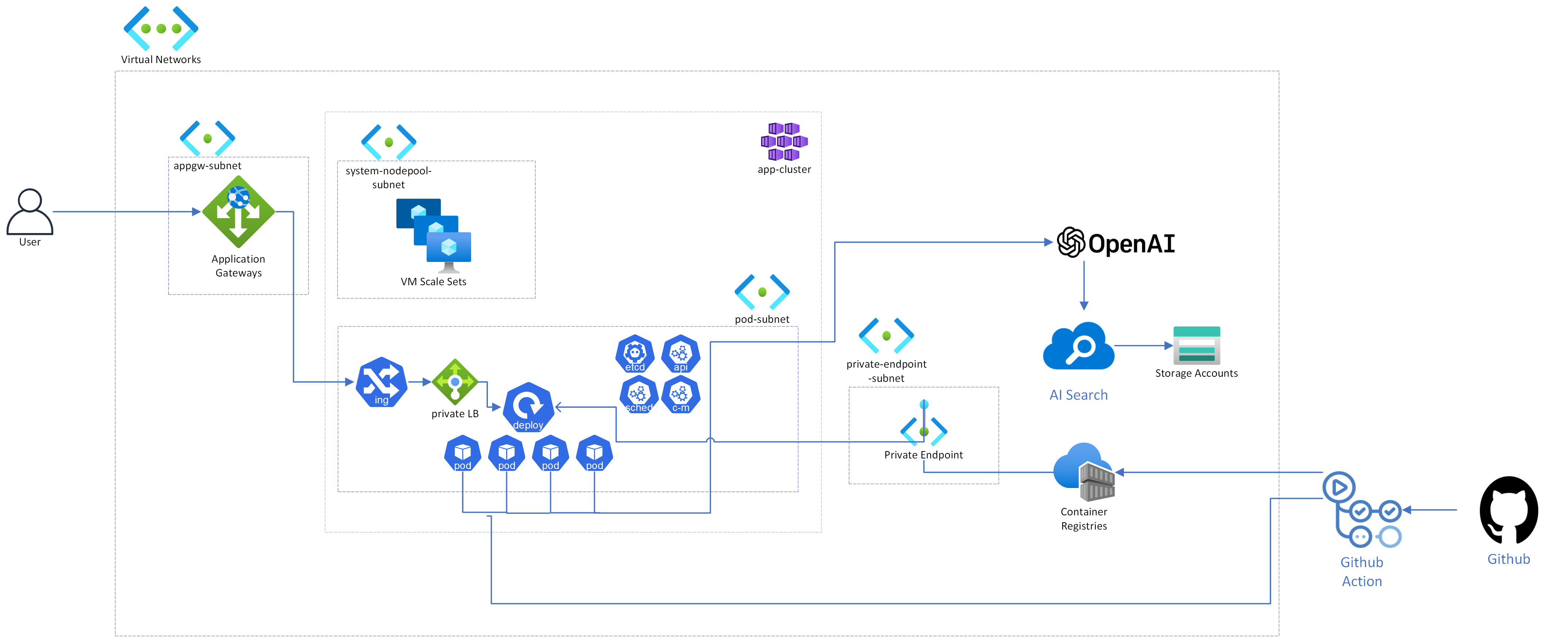Select the AI Search cloud icon
Viewport: 1568px width, 643px height.
pyautogui.click(x=1079, y=346)
